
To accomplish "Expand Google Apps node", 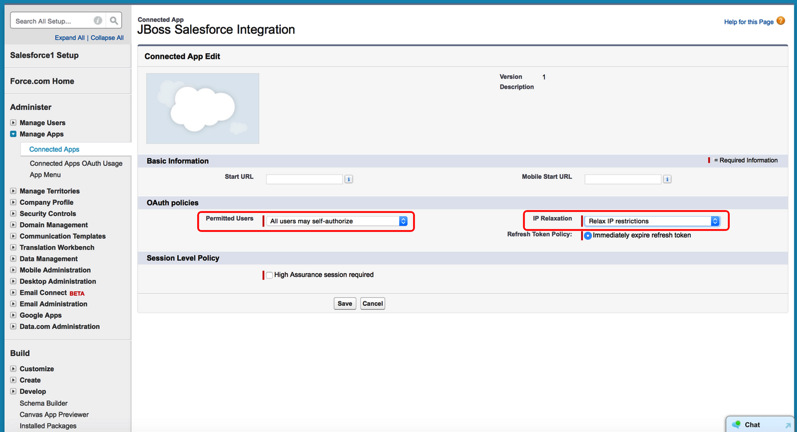I will click(13, 315).
